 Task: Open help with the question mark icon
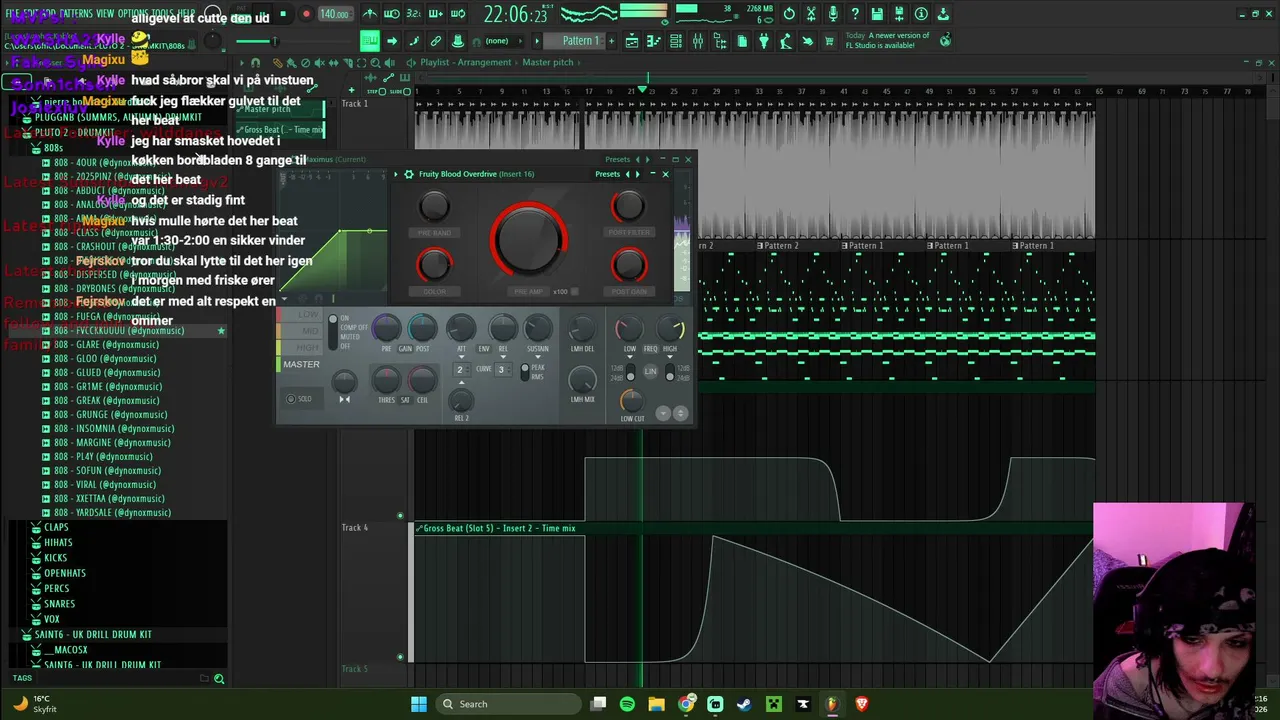click(855, 14)
